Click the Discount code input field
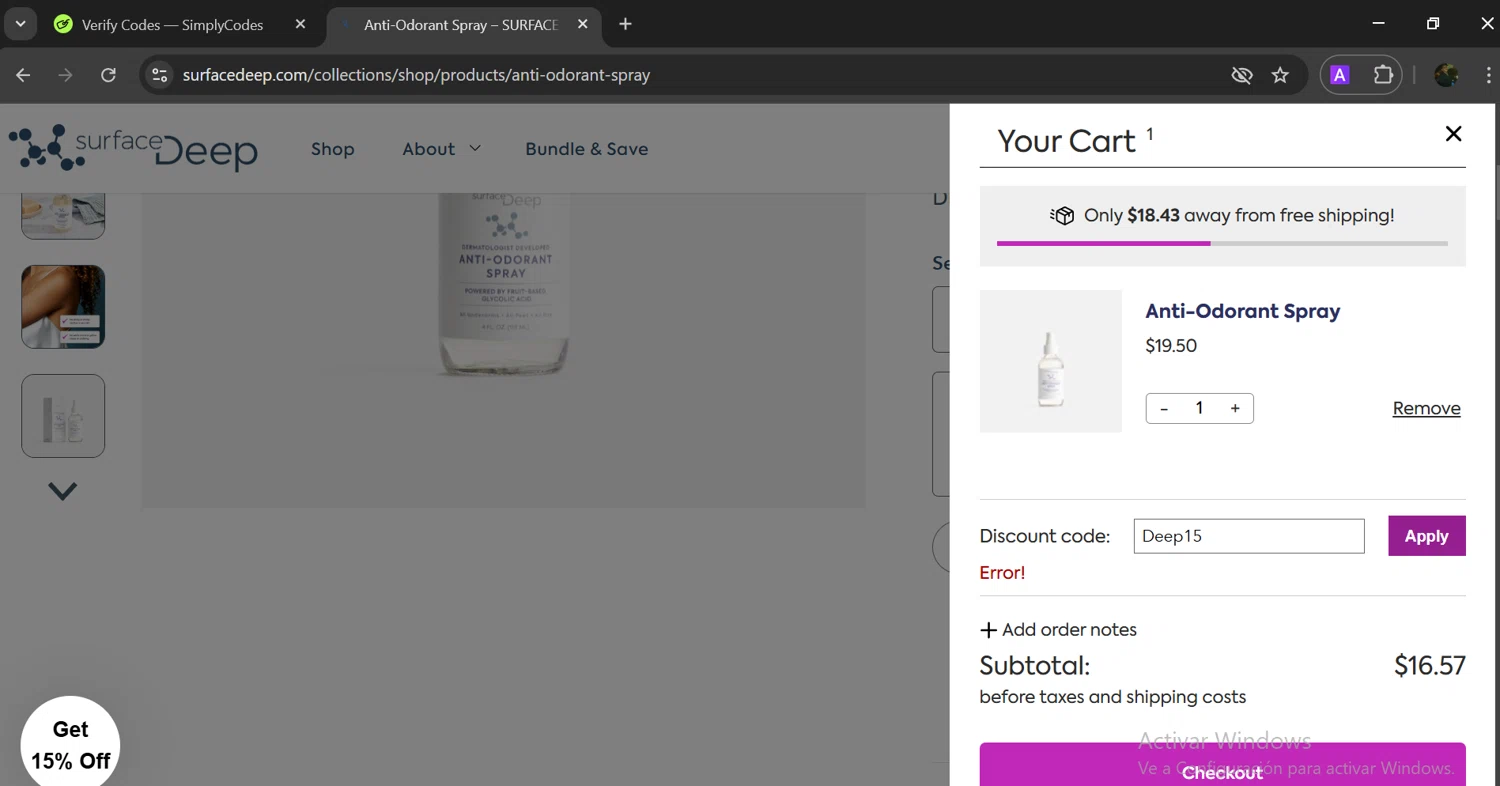Screen dimensions: 1500x786 1248,536
